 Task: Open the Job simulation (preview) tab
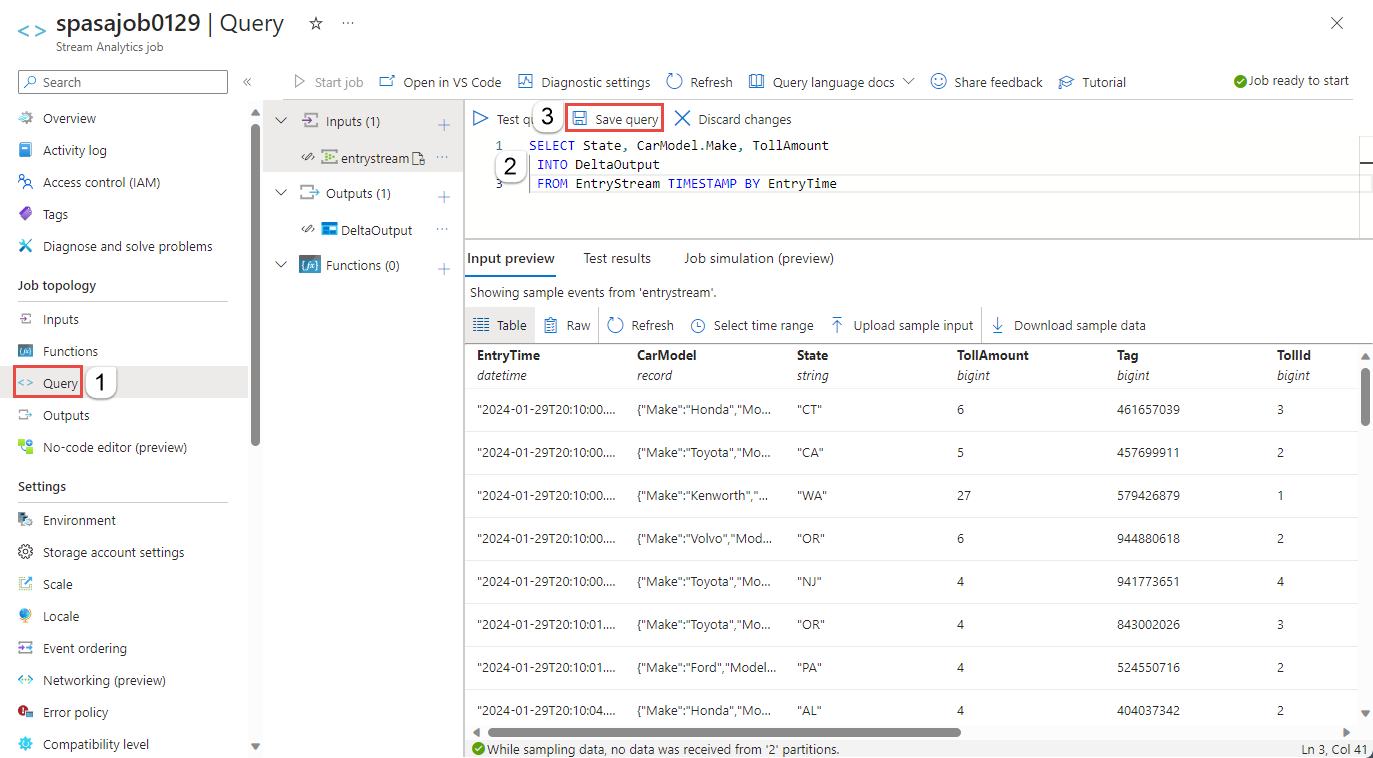tap(758, 257)
